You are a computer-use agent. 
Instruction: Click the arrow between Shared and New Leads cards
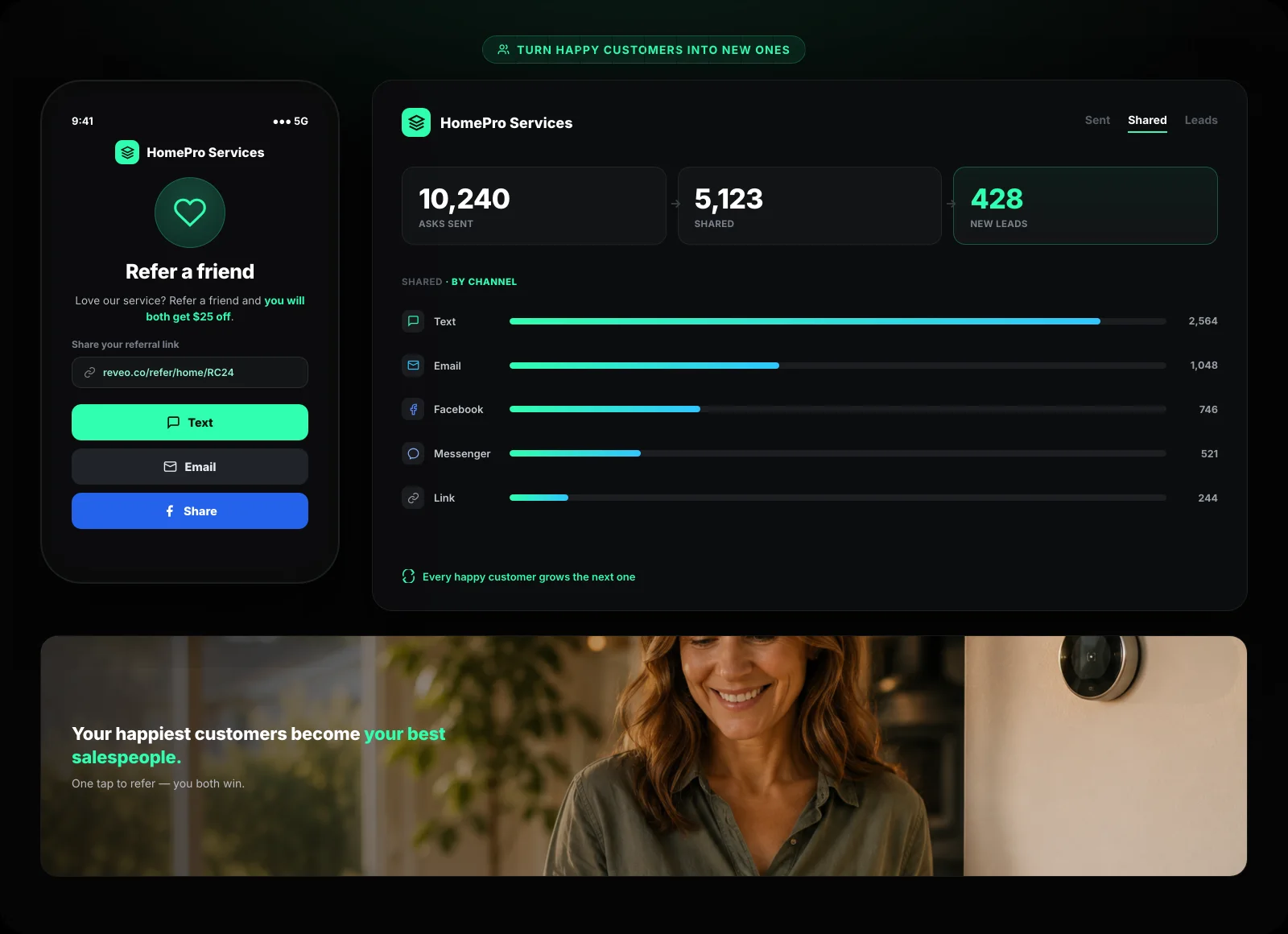click(952, 204)
